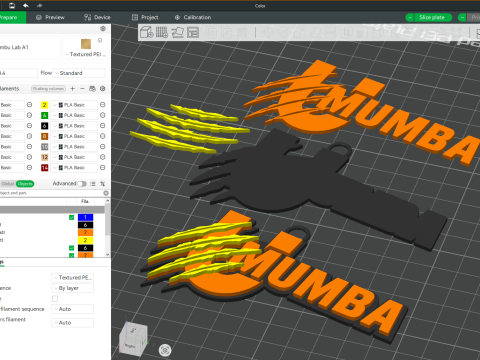Image resolution: width=480 pixels, height=360 pixels.
Task: Switch to Objects settings mode
Action: pyautogui.click(x=25, y=184)
